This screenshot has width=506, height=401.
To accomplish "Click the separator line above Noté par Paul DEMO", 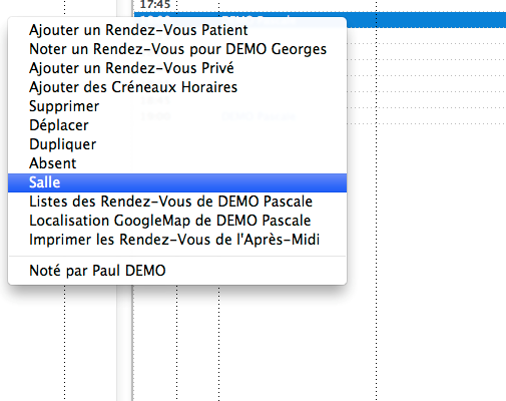I will pos(177,256).
